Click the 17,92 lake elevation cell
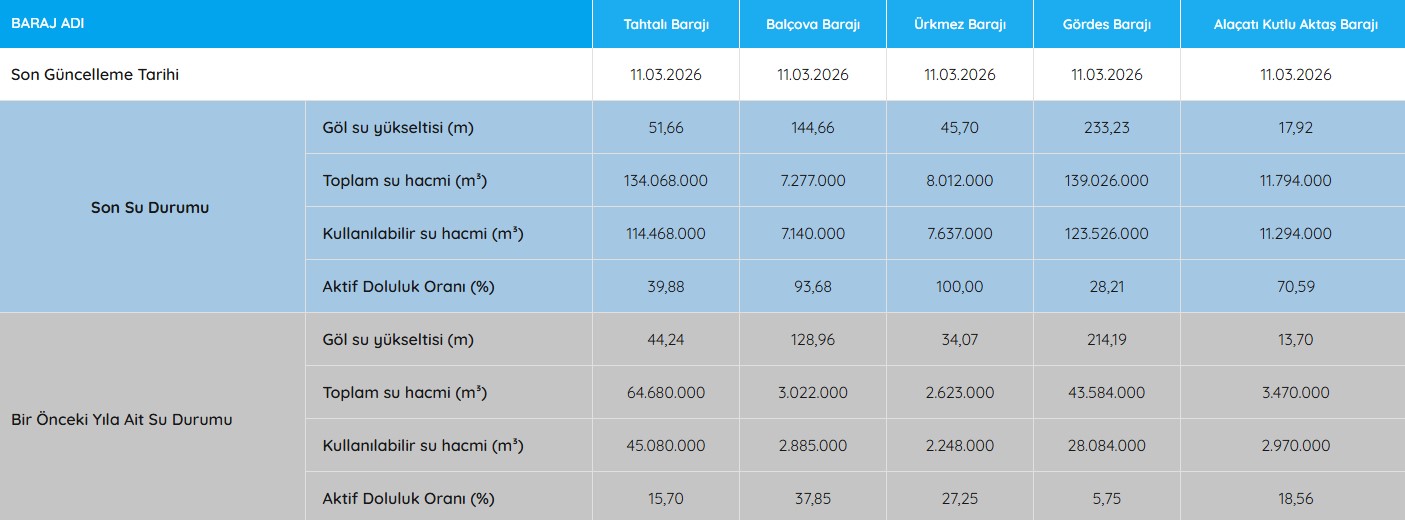Screen dimensions: 1405x520 1295,128
